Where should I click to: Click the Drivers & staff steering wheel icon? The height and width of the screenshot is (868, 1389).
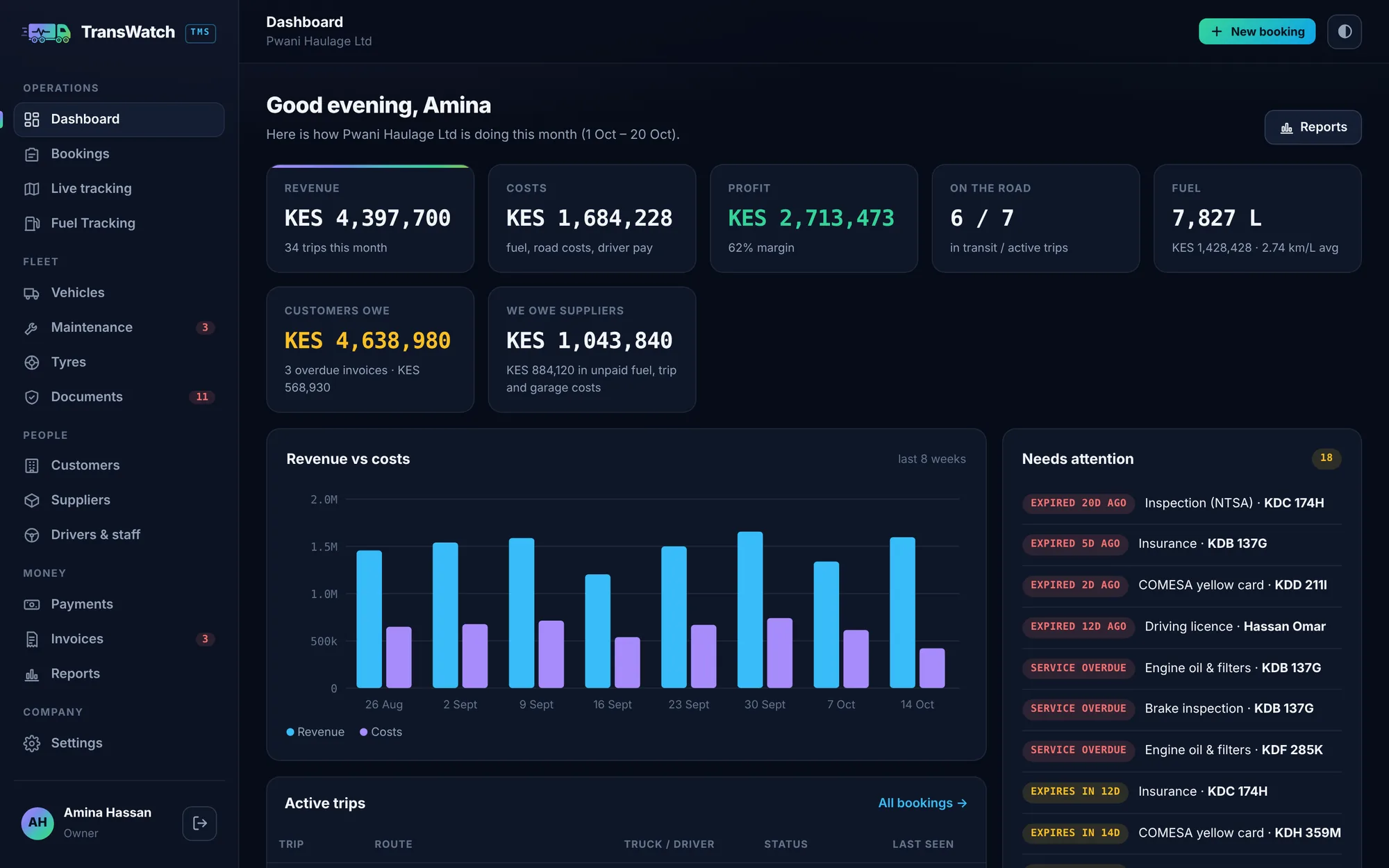tap(32, 535)
